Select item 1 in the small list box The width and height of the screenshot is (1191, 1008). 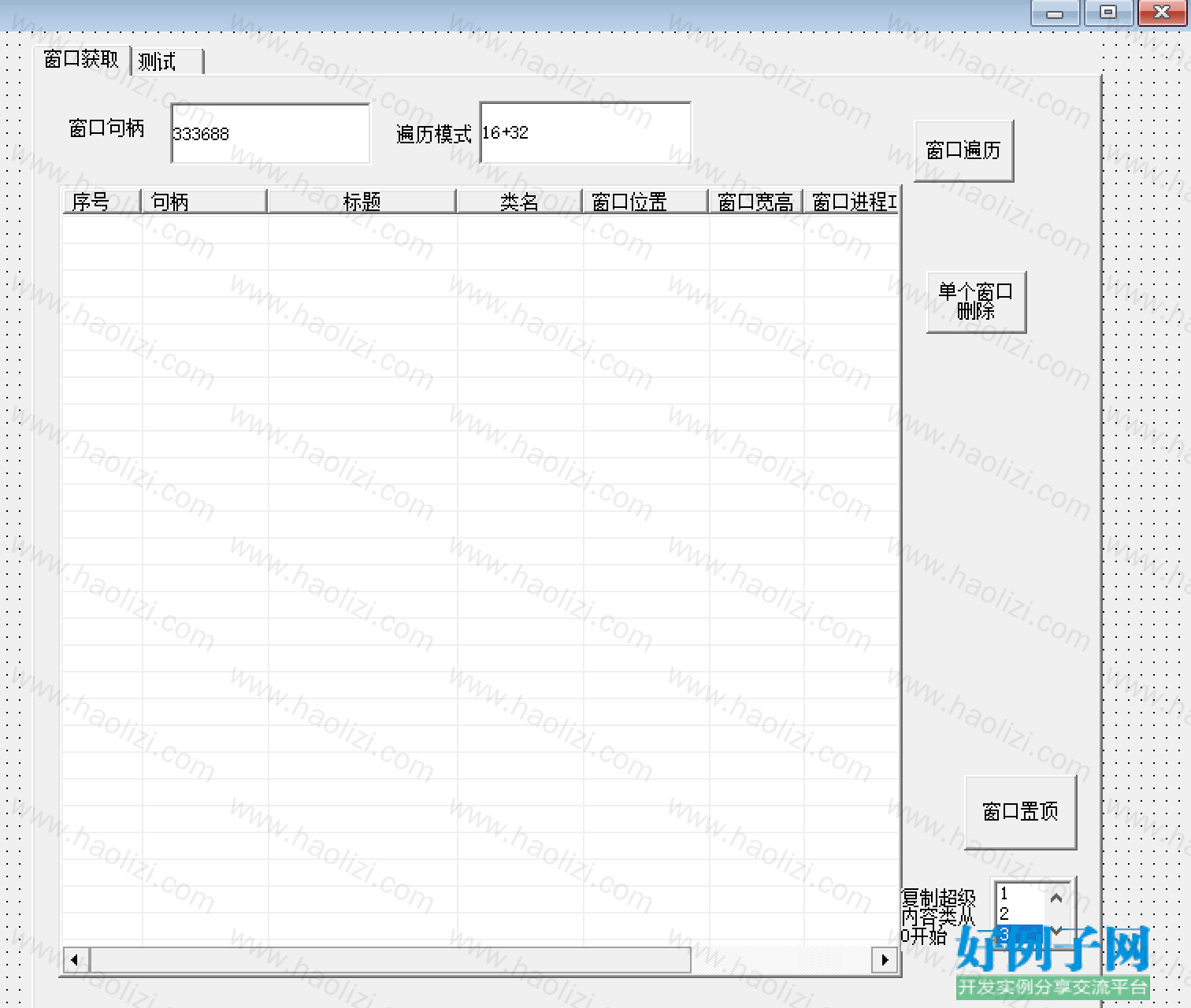click(x=1019, y=894)
